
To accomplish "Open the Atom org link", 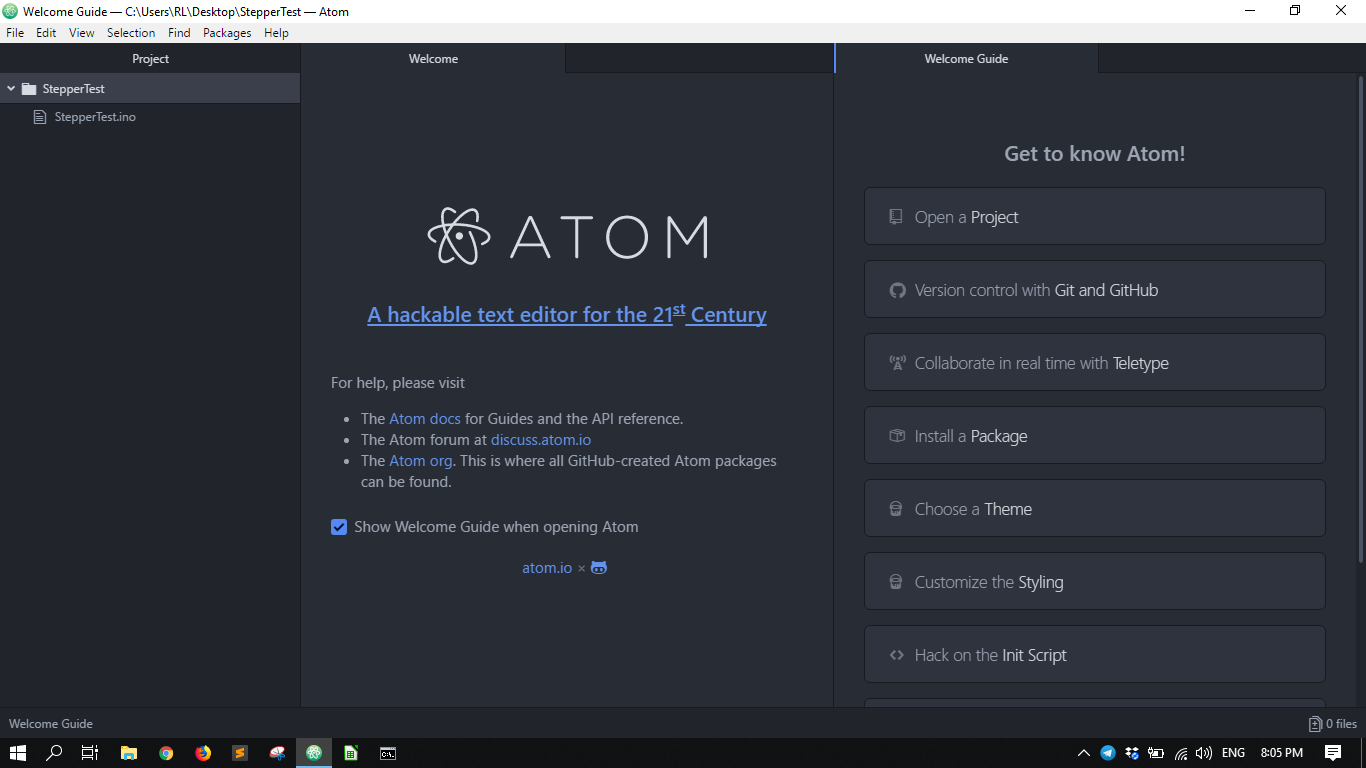I will pyautogui.click(x=421, y=461).
